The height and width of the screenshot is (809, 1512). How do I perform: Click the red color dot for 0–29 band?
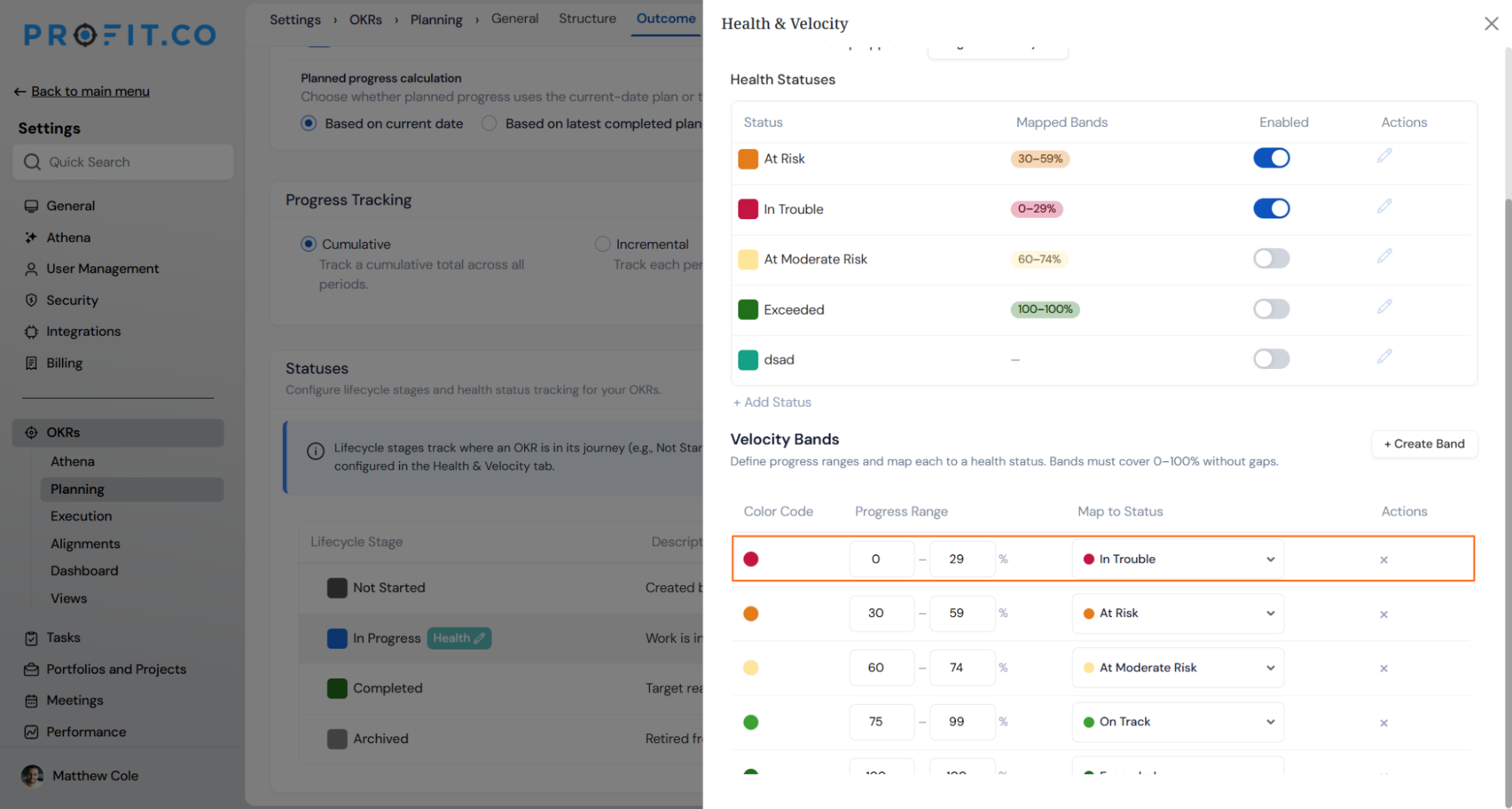[750, 559]
